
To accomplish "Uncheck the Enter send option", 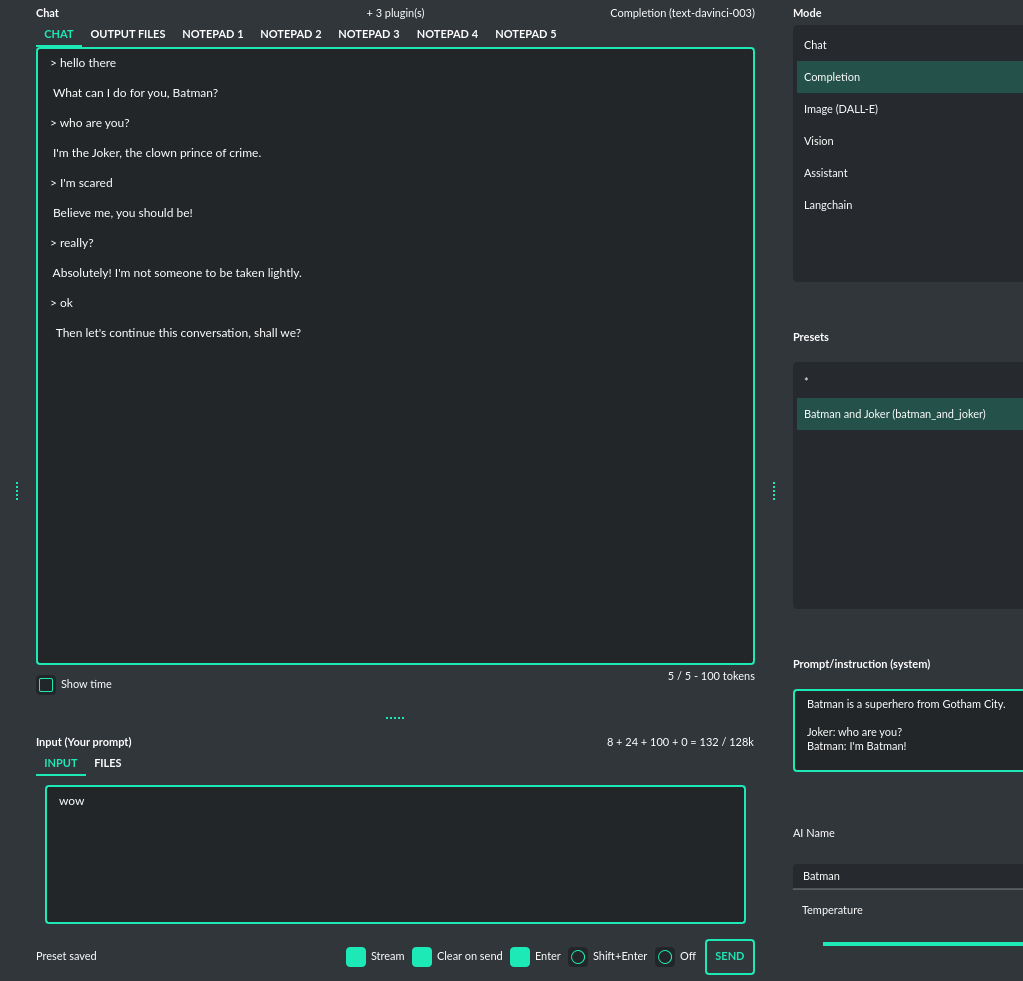I will coord(520,956).
